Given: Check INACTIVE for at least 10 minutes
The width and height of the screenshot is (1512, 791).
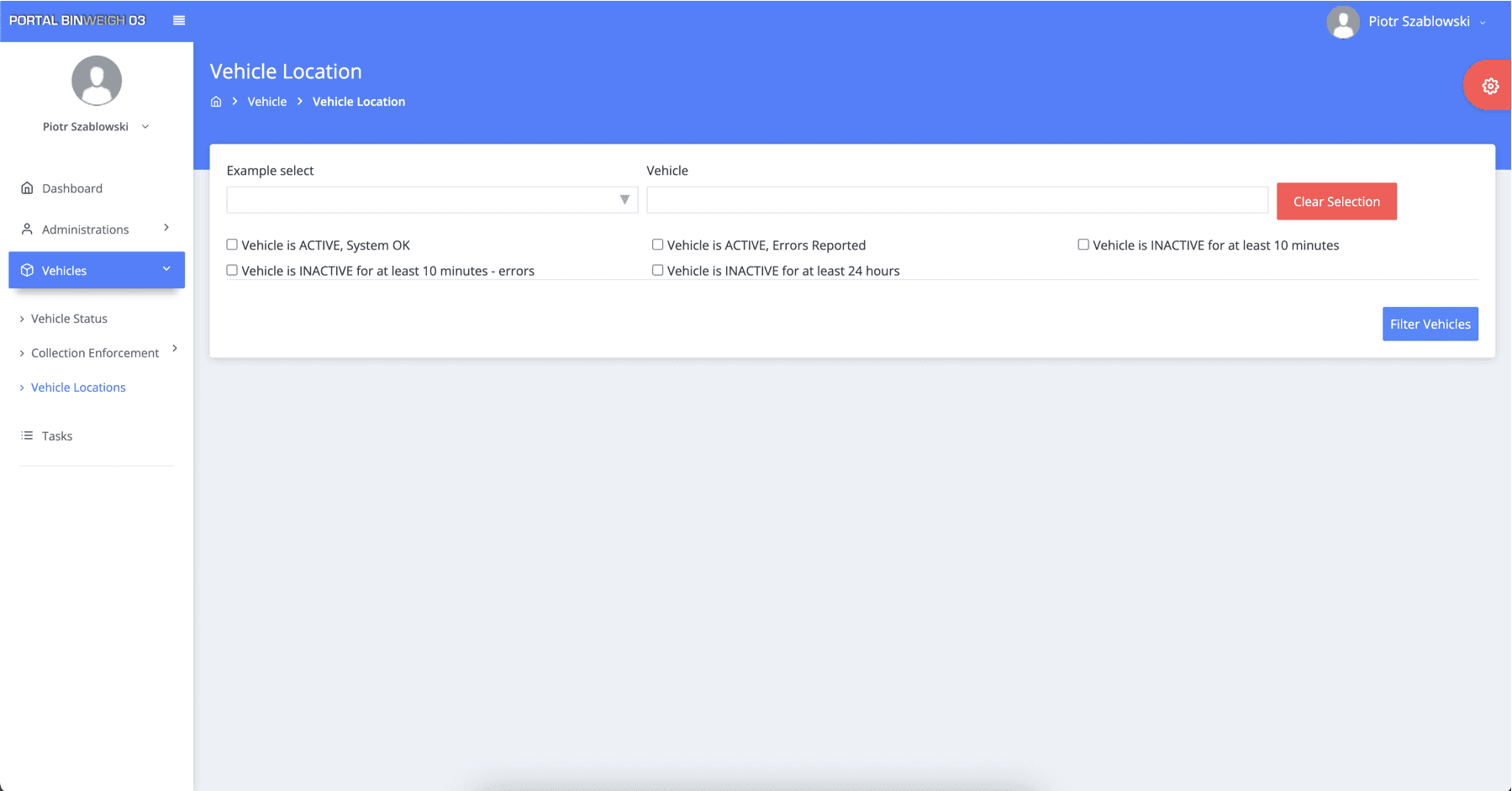Looking at the screenshot, I should [1083, 245].
